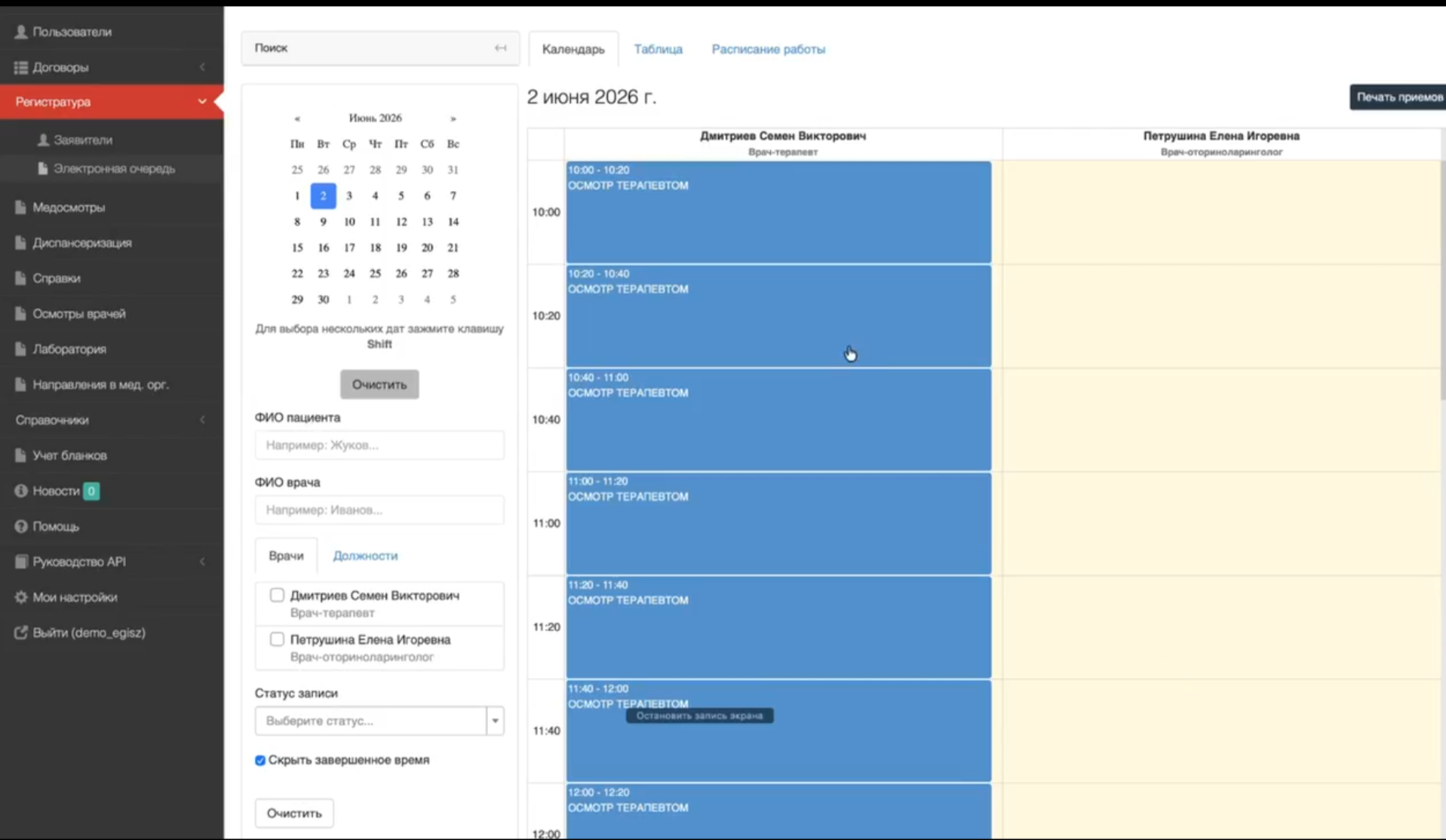1446x840 pixels.
Task: Select the Врачи filter tab
Action: [286, 556]
